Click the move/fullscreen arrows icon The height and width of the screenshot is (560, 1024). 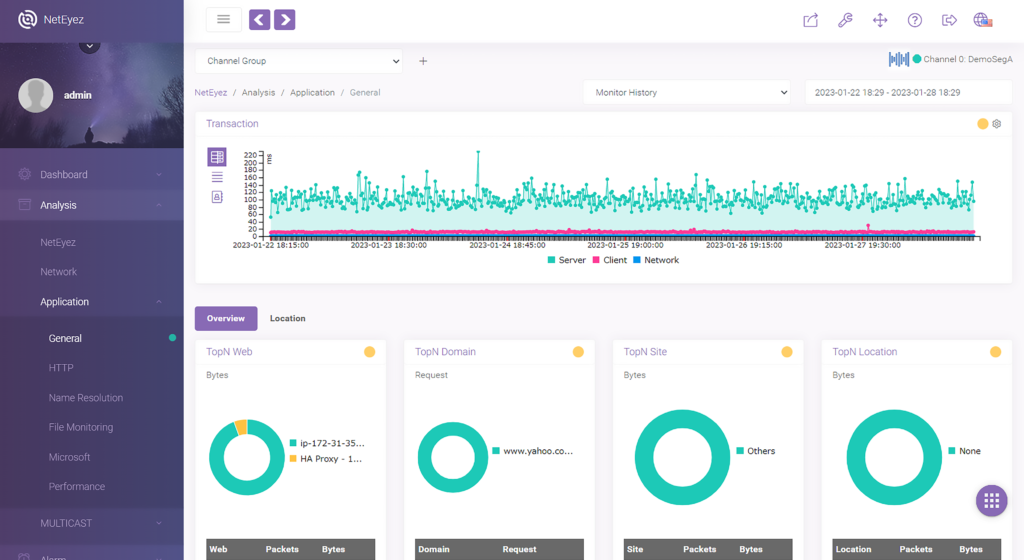pyautogui.click(x=880, y=20)
